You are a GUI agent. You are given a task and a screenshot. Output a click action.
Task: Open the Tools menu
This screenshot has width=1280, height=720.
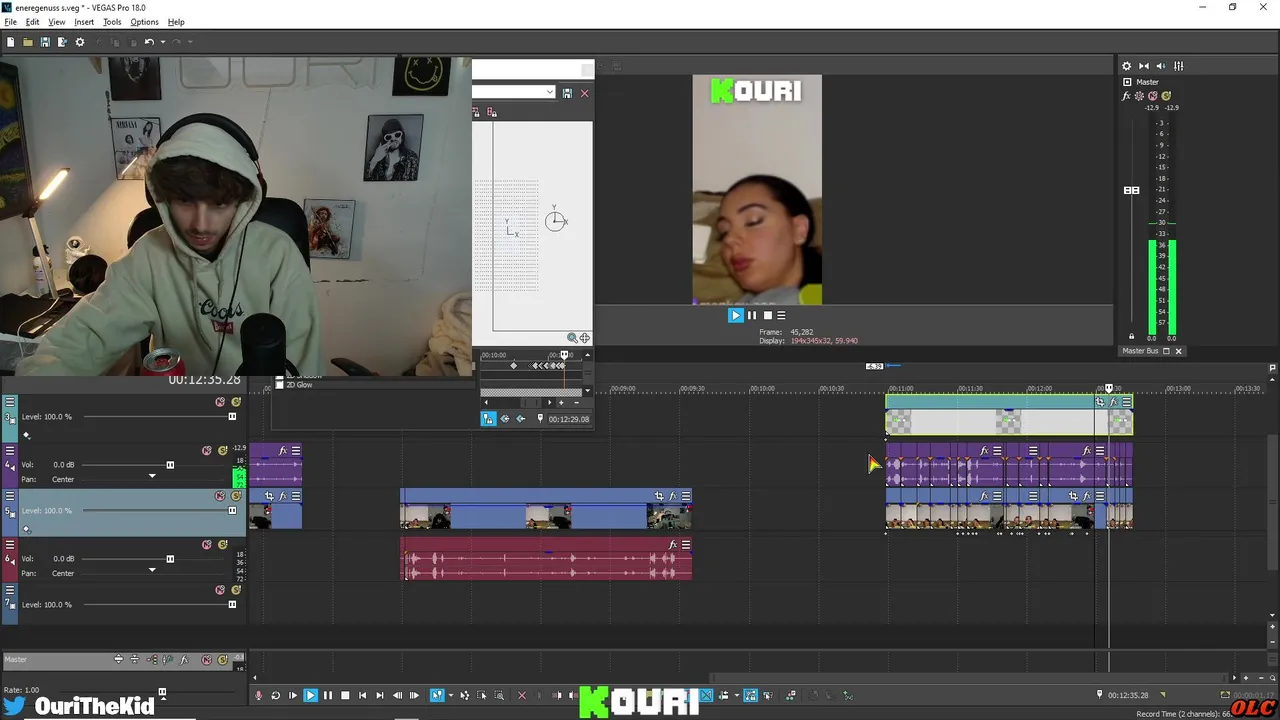[112, 22]
